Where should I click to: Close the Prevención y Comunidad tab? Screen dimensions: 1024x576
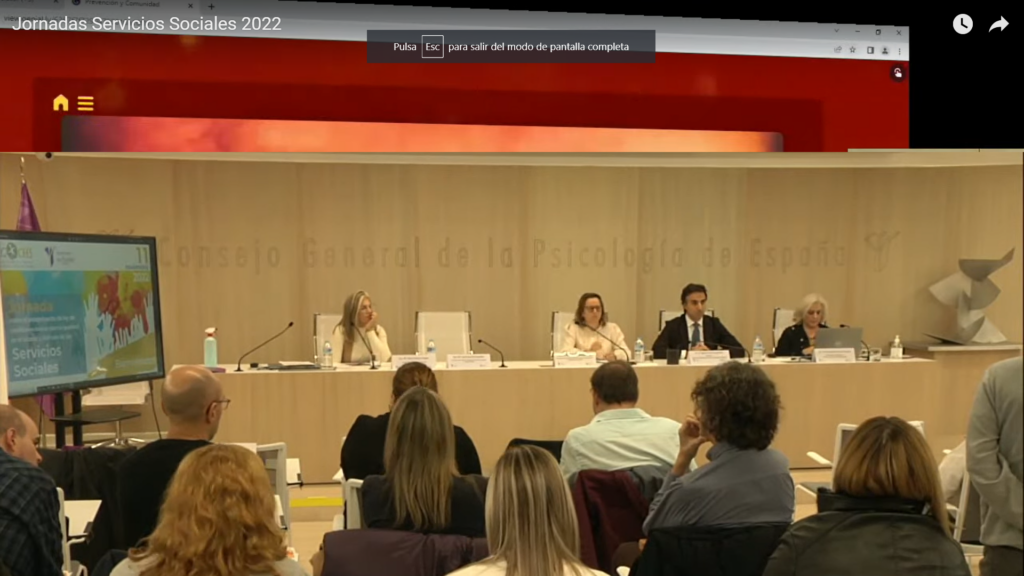pos(192,5)
